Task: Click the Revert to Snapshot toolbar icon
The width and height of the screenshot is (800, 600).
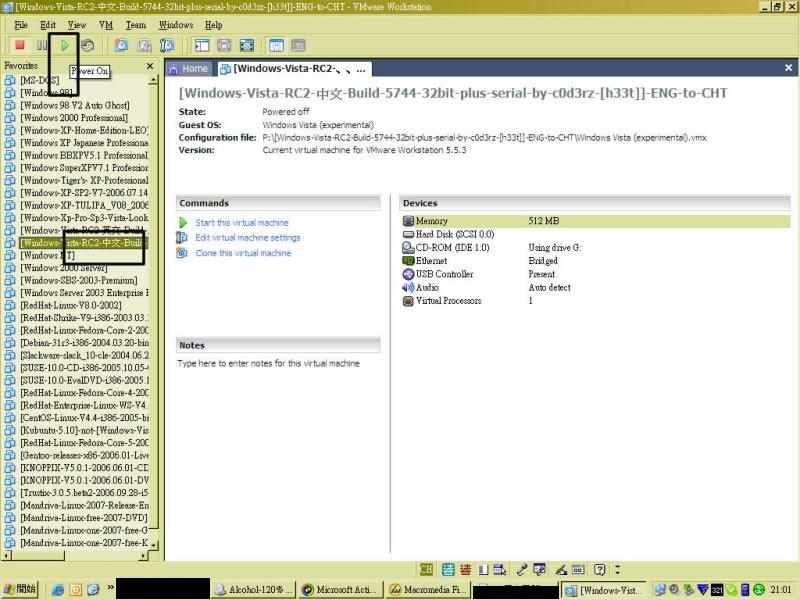Action: 144,45
